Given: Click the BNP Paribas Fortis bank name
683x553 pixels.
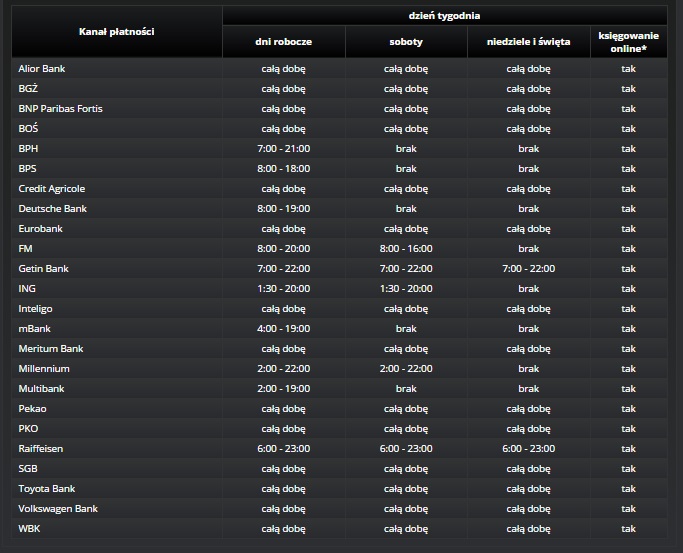Looking at the screenshot, I should (x=60, y=108).
